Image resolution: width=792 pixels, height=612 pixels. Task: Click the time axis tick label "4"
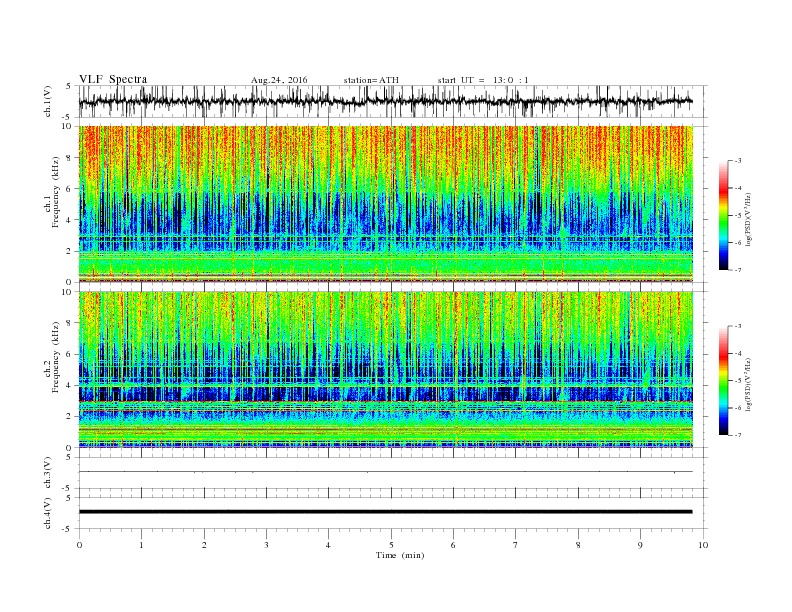point(329,545)
